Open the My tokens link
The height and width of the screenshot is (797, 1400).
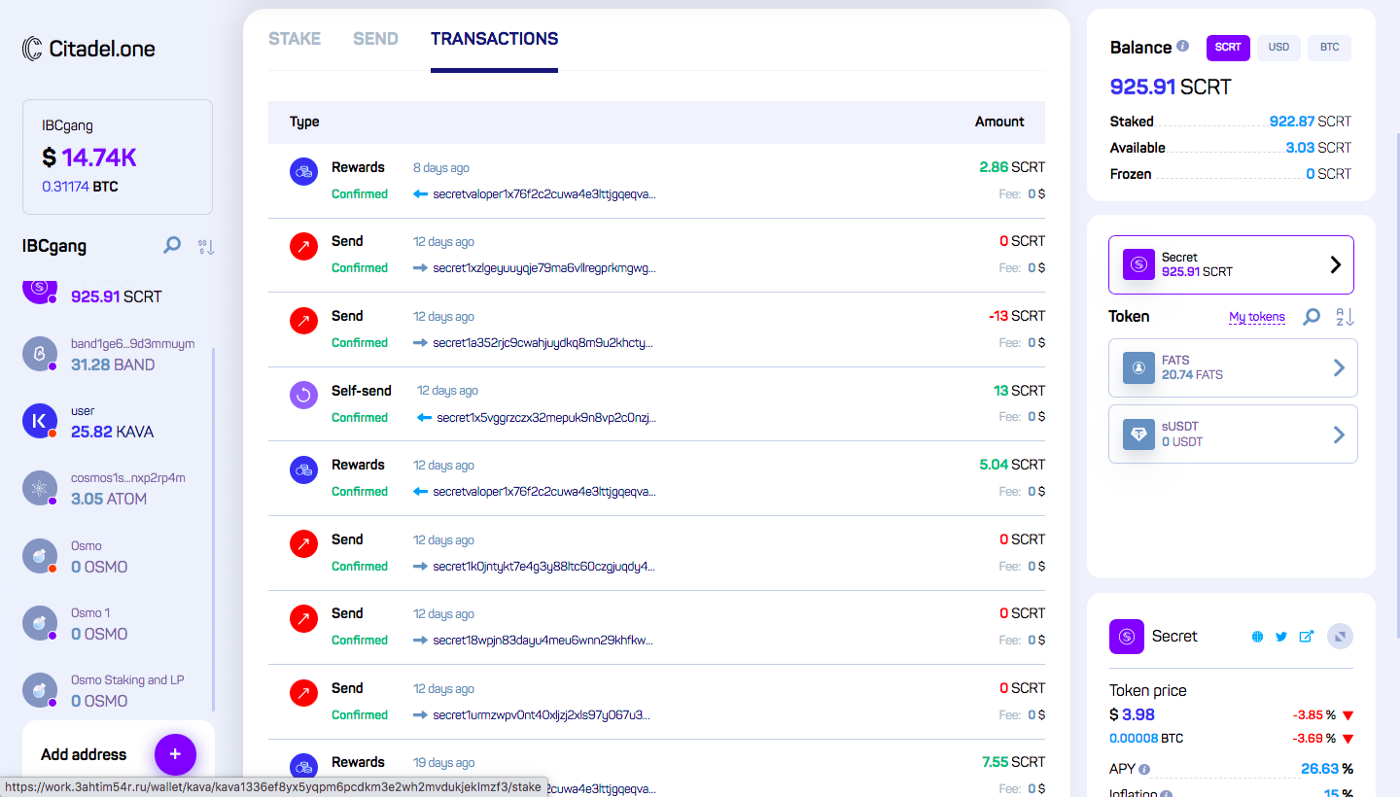pyautogui.click(x=1257, y=317)
